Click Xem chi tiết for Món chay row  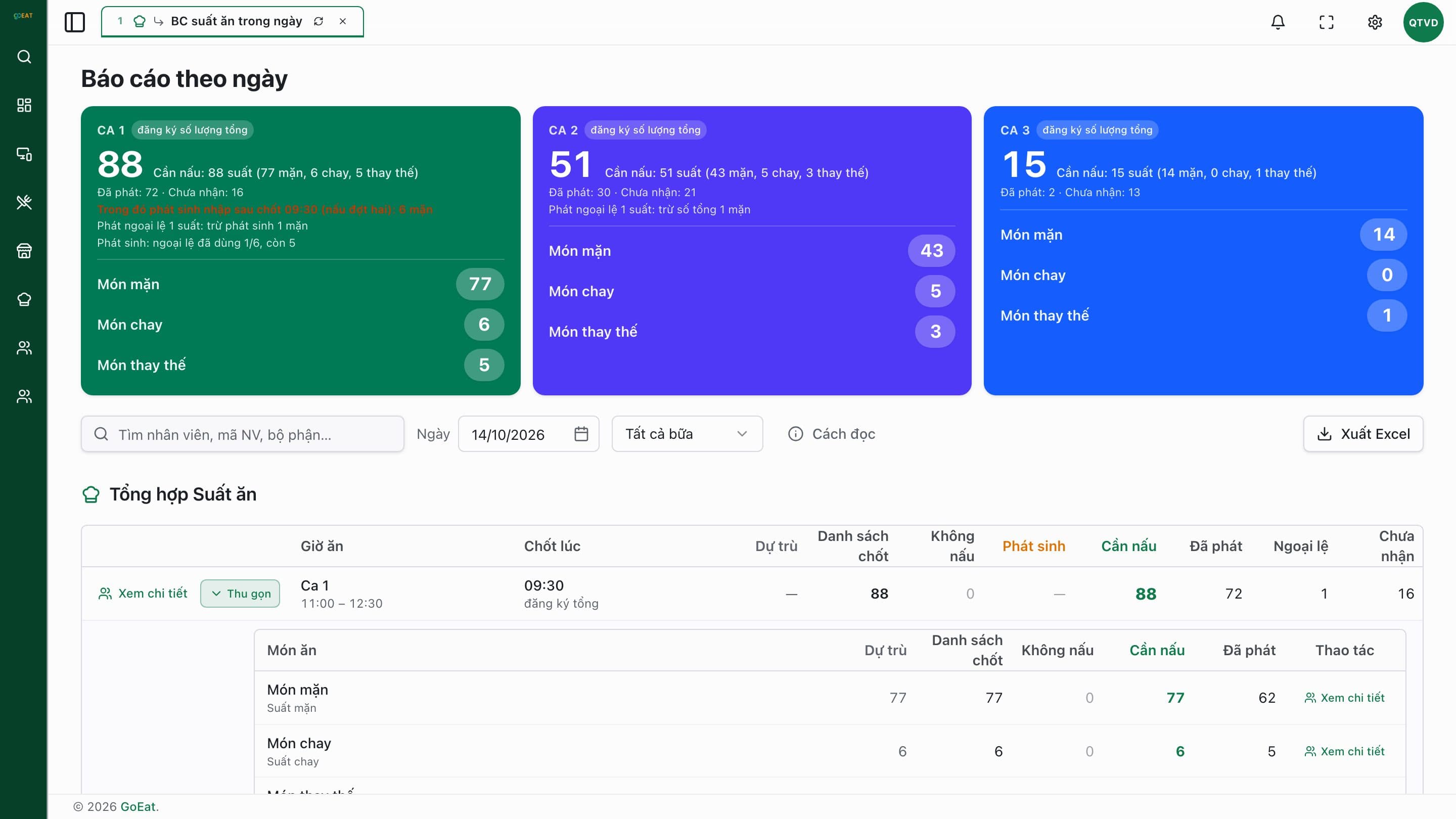click(1344, 752)
